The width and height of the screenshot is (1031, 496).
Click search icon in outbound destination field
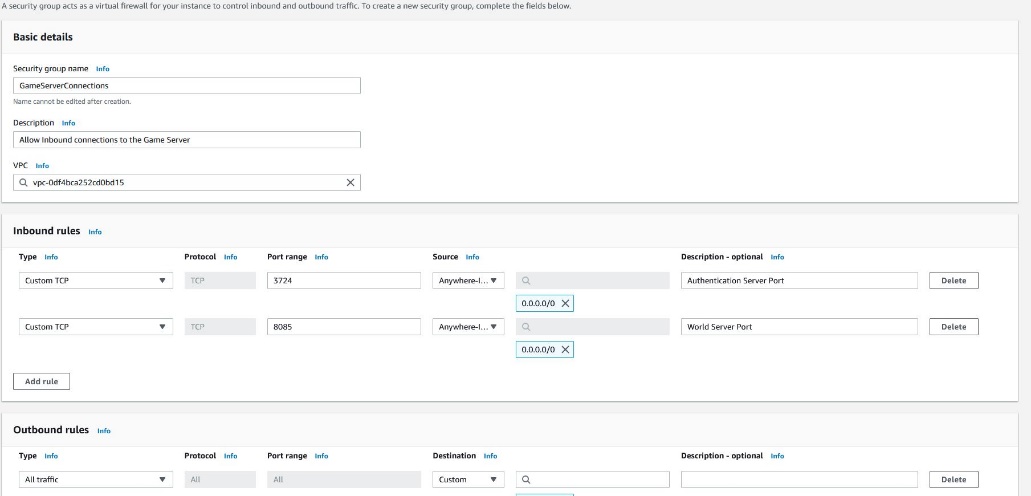click(x=526, y=480)
